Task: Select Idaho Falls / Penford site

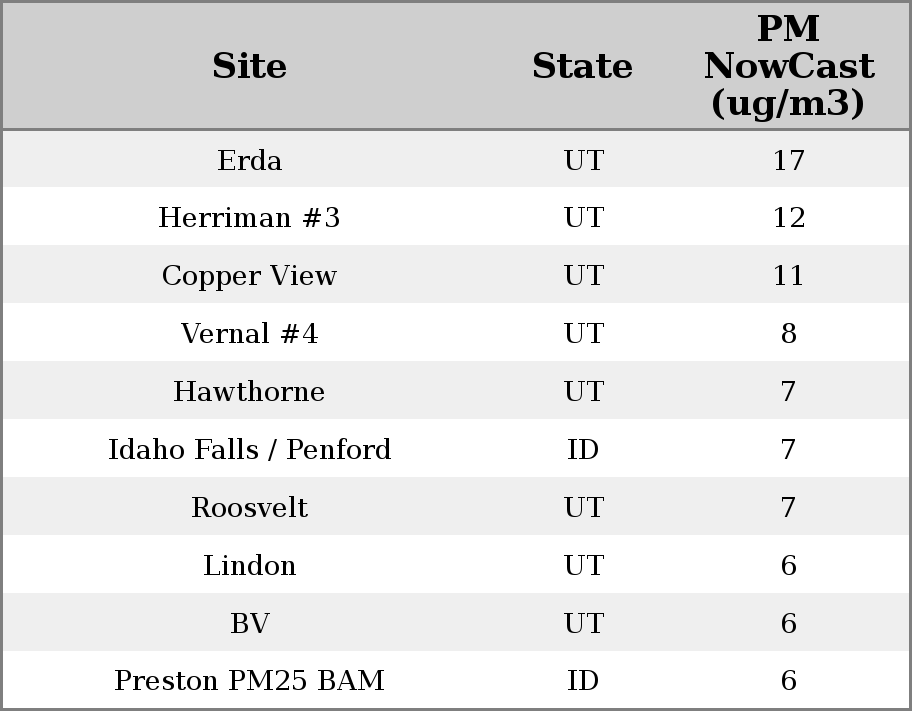Action: (249, 450)
